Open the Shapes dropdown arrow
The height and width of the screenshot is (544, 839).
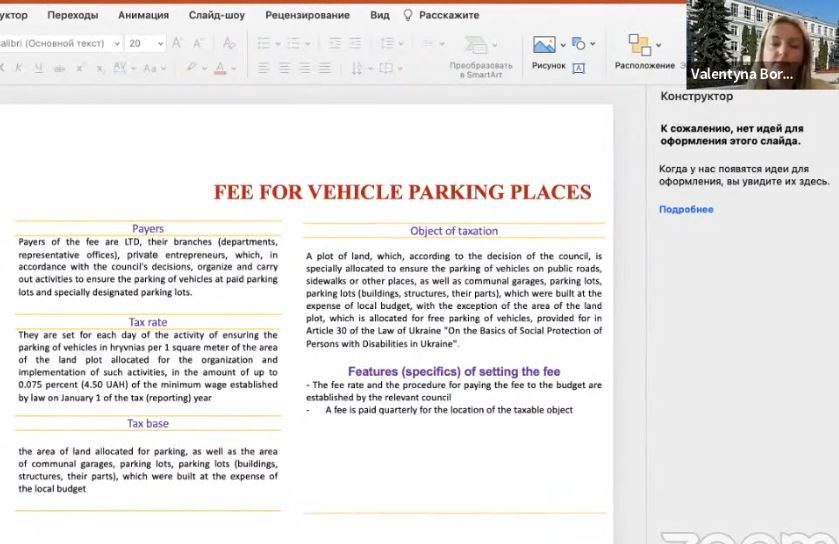593,44
